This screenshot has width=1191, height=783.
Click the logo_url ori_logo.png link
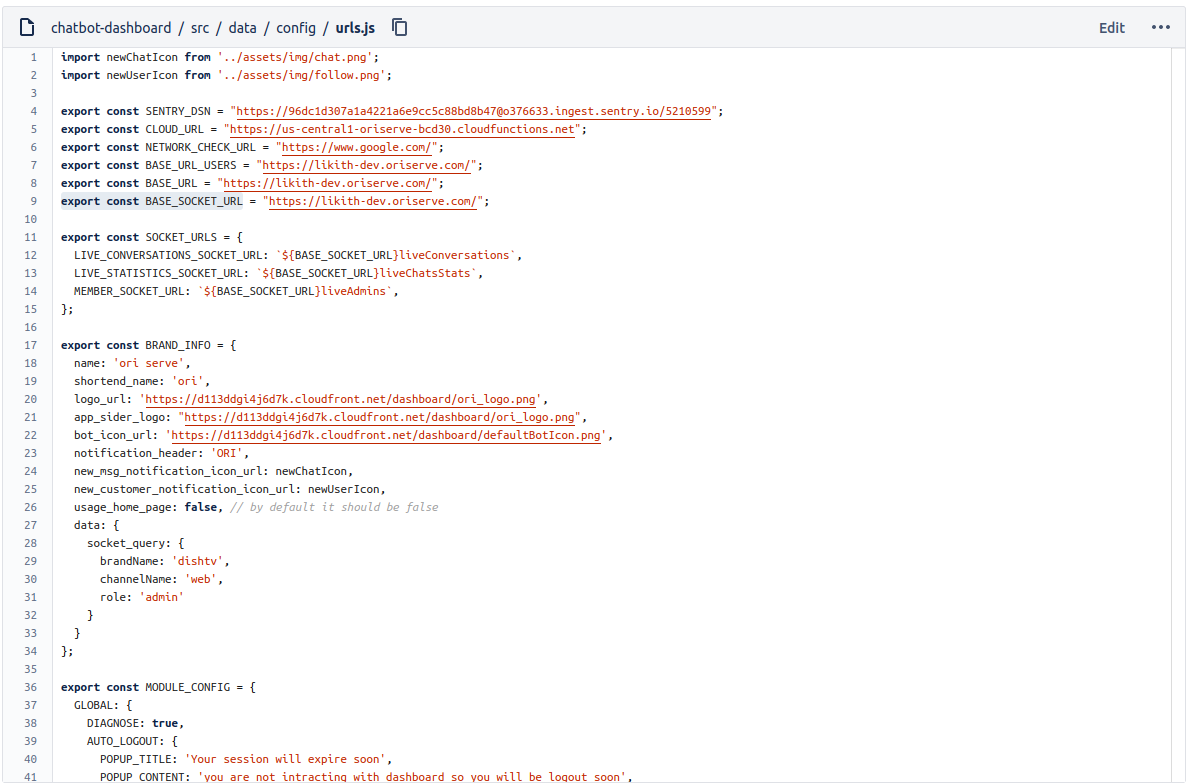343,399
